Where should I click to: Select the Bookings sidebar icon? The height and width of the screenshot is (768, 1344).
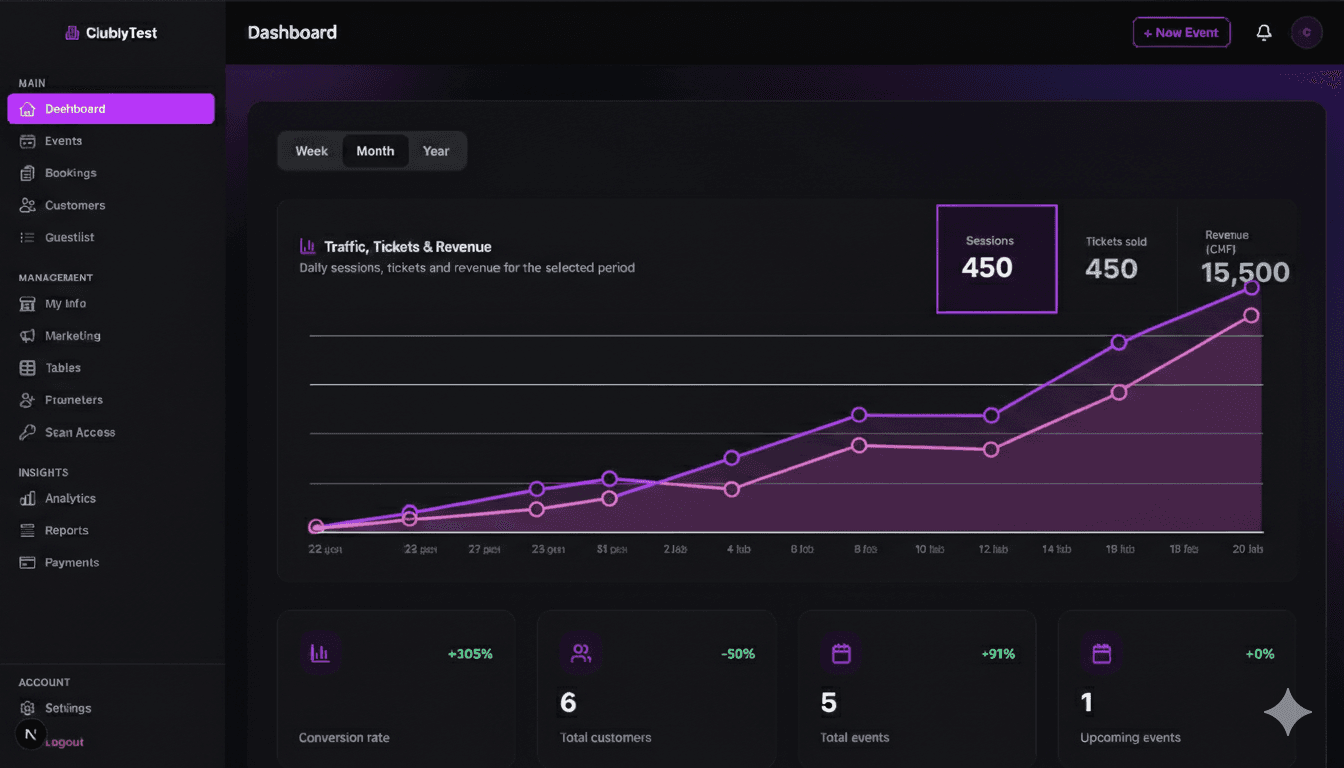[27, 172]
